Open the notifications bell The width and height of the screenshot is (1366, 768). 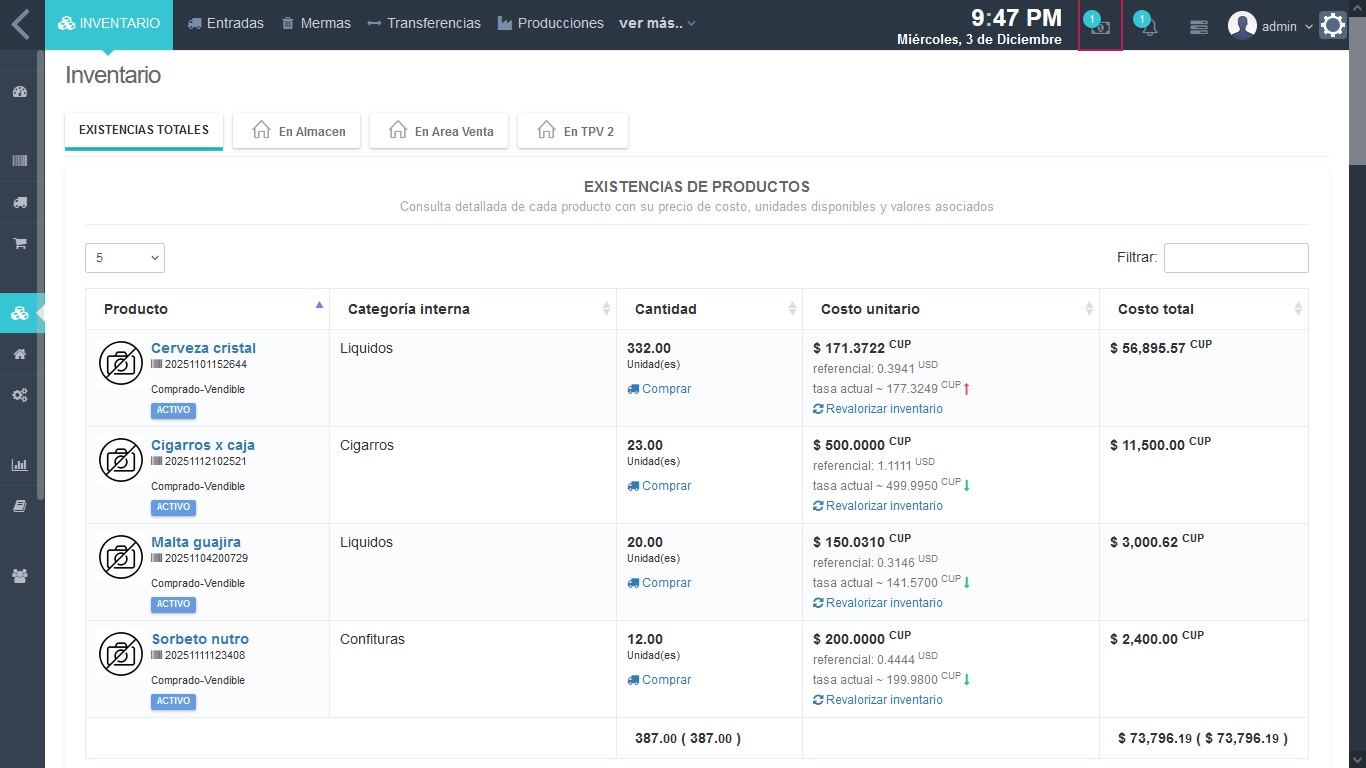(x=1149, y=27)
